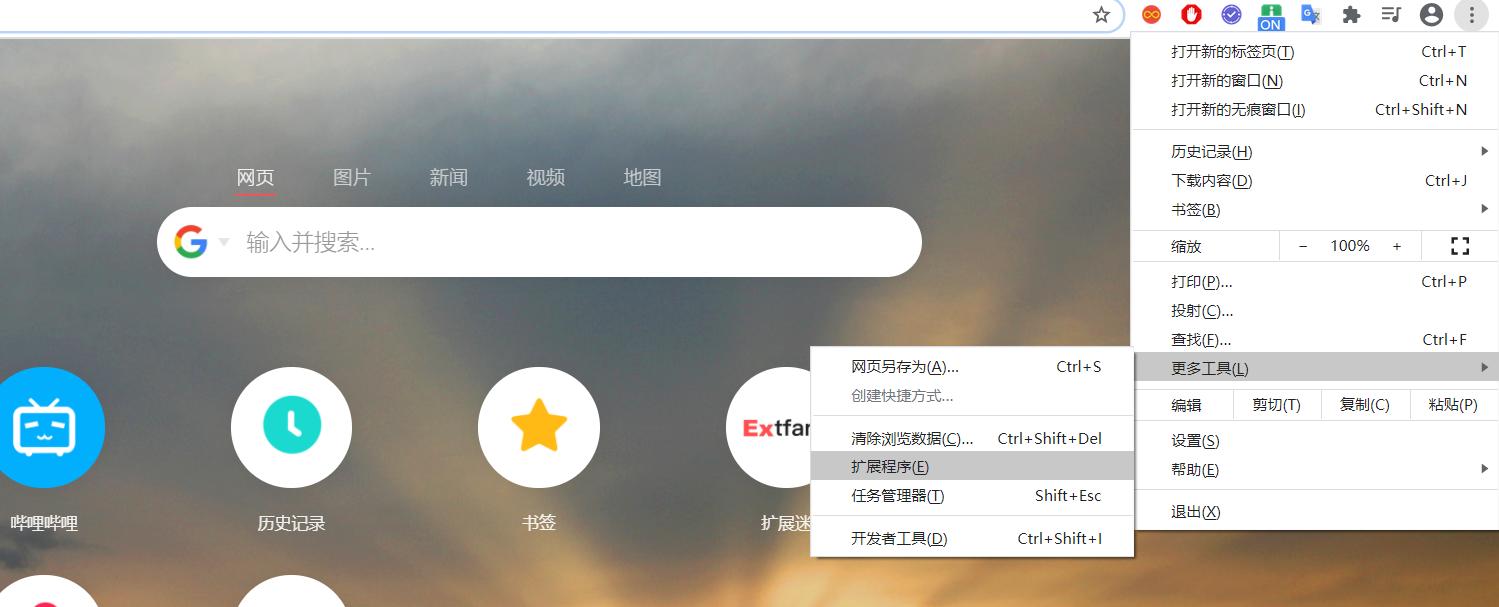Screen dimensions: 1499x607
Task: Click the red stop-hand ad blocker icon
Action: tap(1191, 14)
